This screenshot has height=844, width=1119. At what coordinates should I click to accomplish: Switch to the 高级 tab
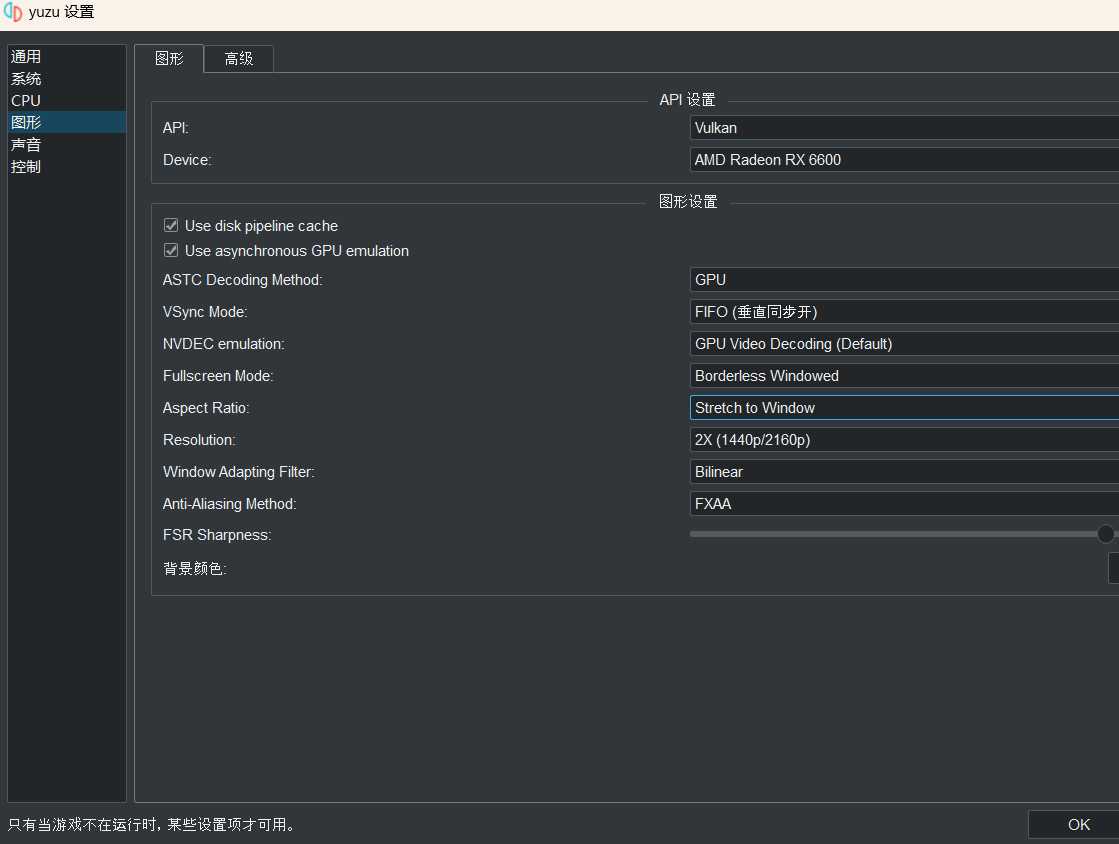pos(238,58)
